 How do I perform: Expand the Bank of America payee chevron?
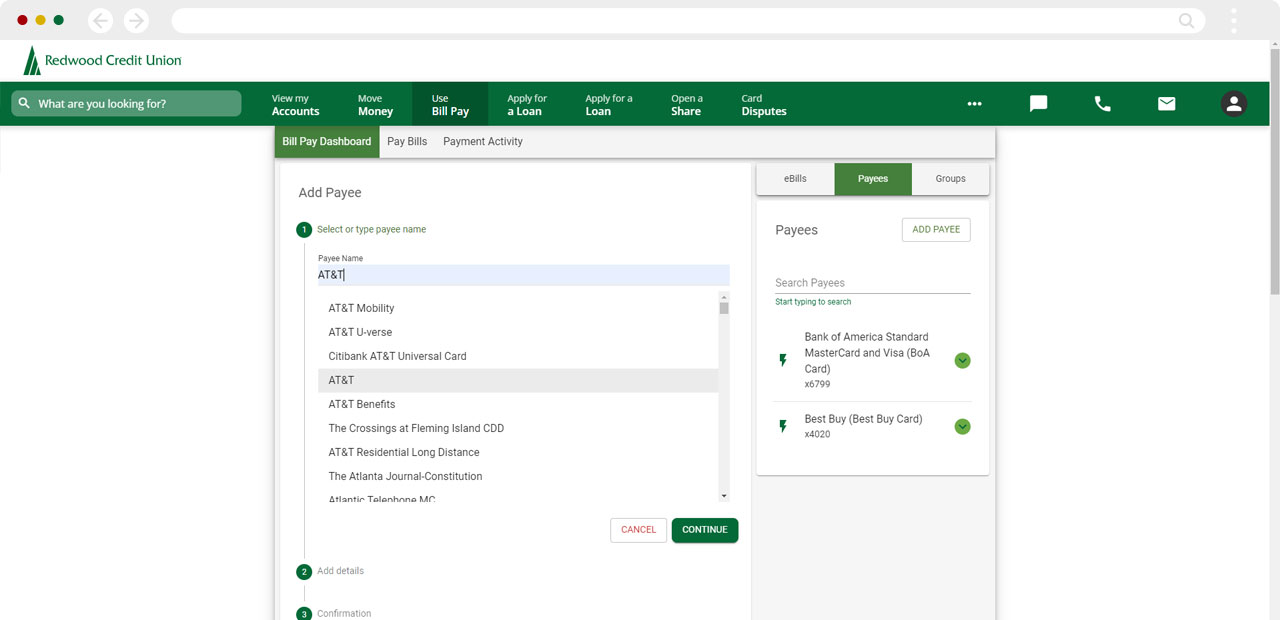click(962, 360)
